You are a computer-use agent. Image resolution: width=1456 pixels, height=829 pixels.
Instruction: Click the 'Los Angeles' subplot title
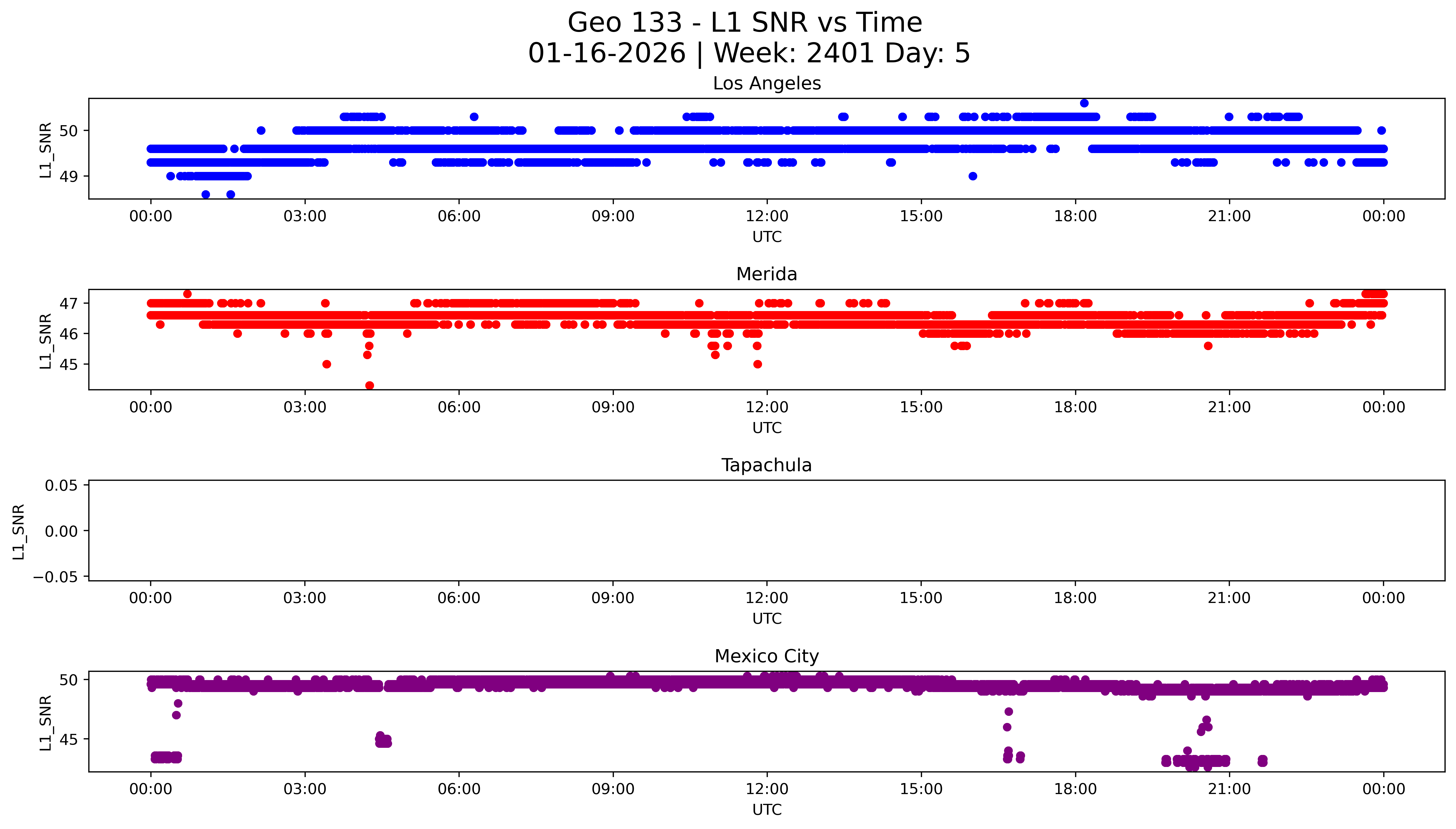[766, 84]
